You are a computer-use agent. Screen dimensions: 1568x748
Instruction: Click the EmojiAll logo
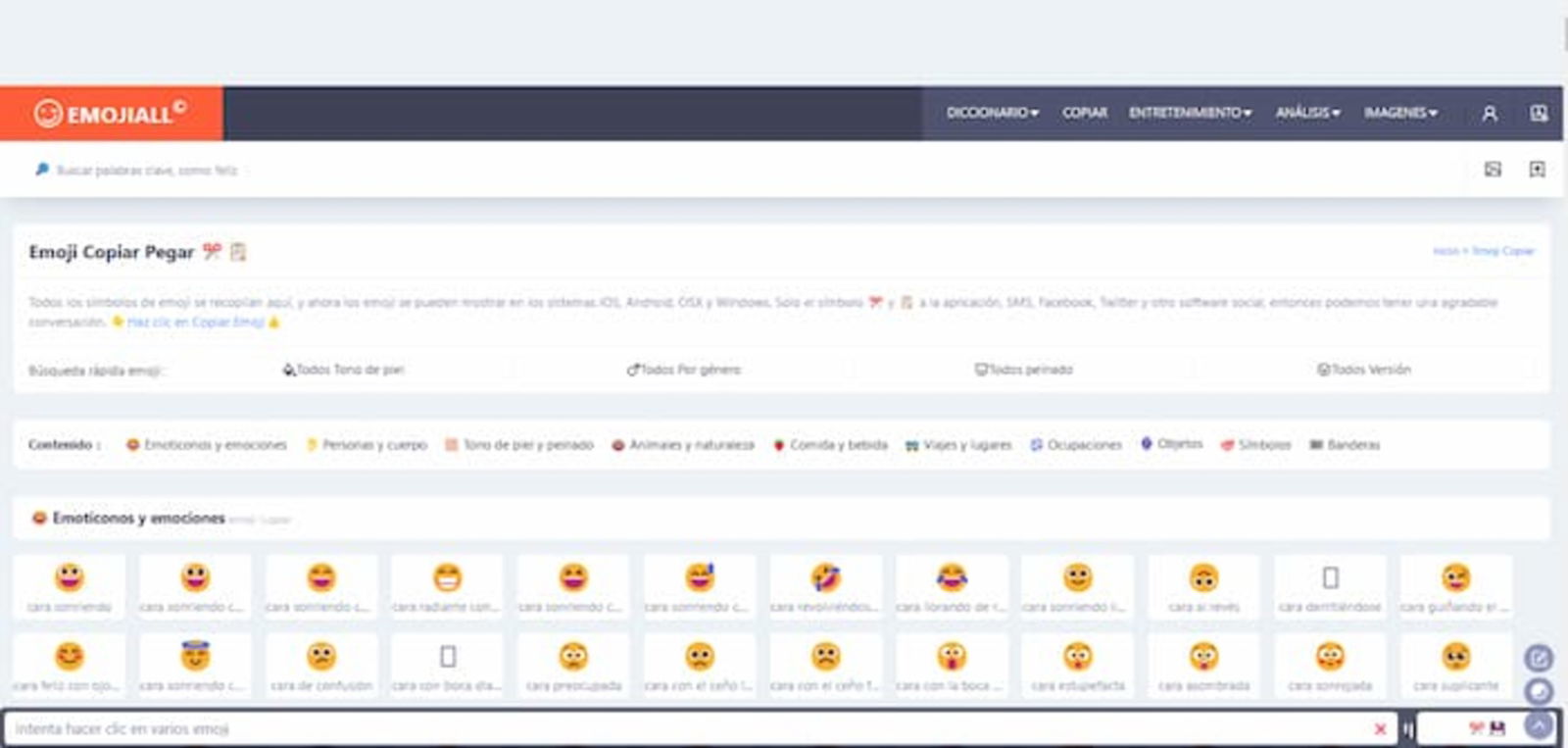[x=111, y=114]
